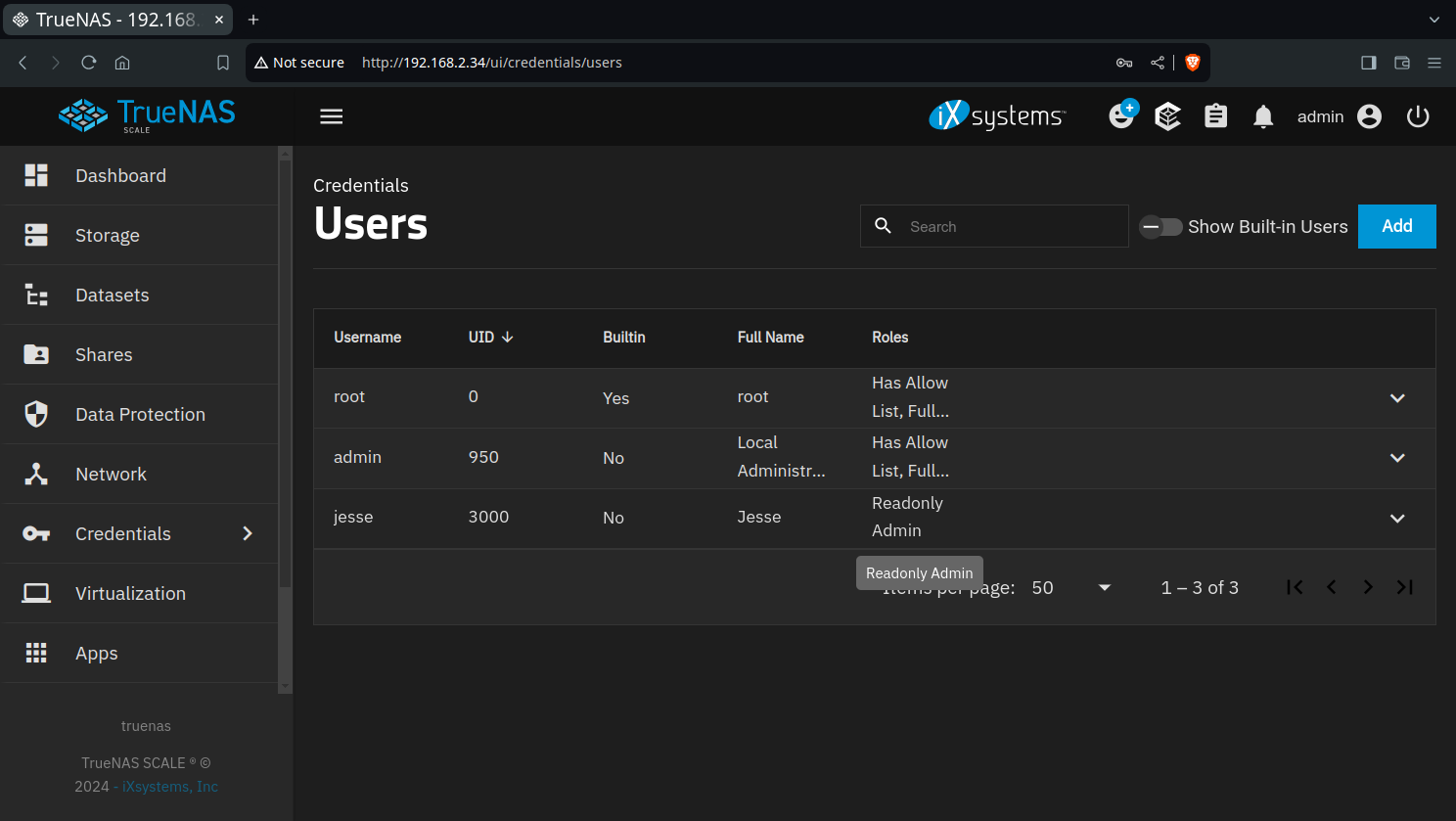Go to next page of users
1456x821 pixels.
(x=1368, y=587)
